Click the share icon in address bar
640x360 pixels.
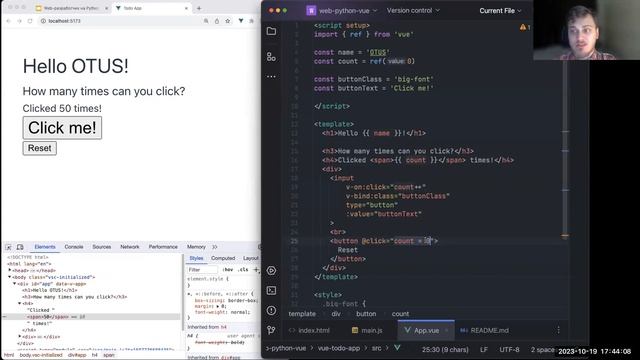click(217, 21)
